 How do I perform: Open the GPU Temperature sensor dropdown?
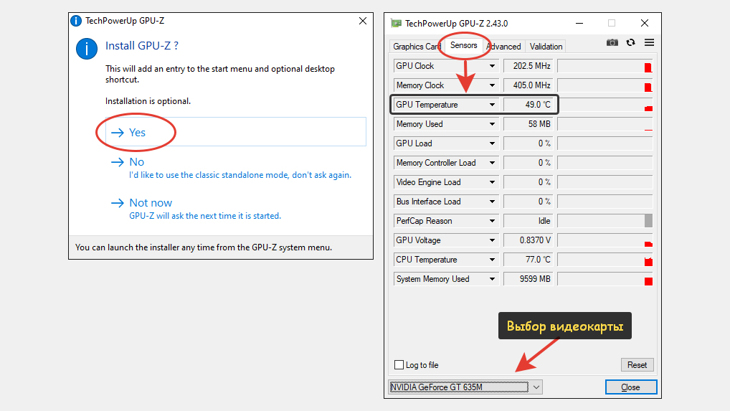492,105
